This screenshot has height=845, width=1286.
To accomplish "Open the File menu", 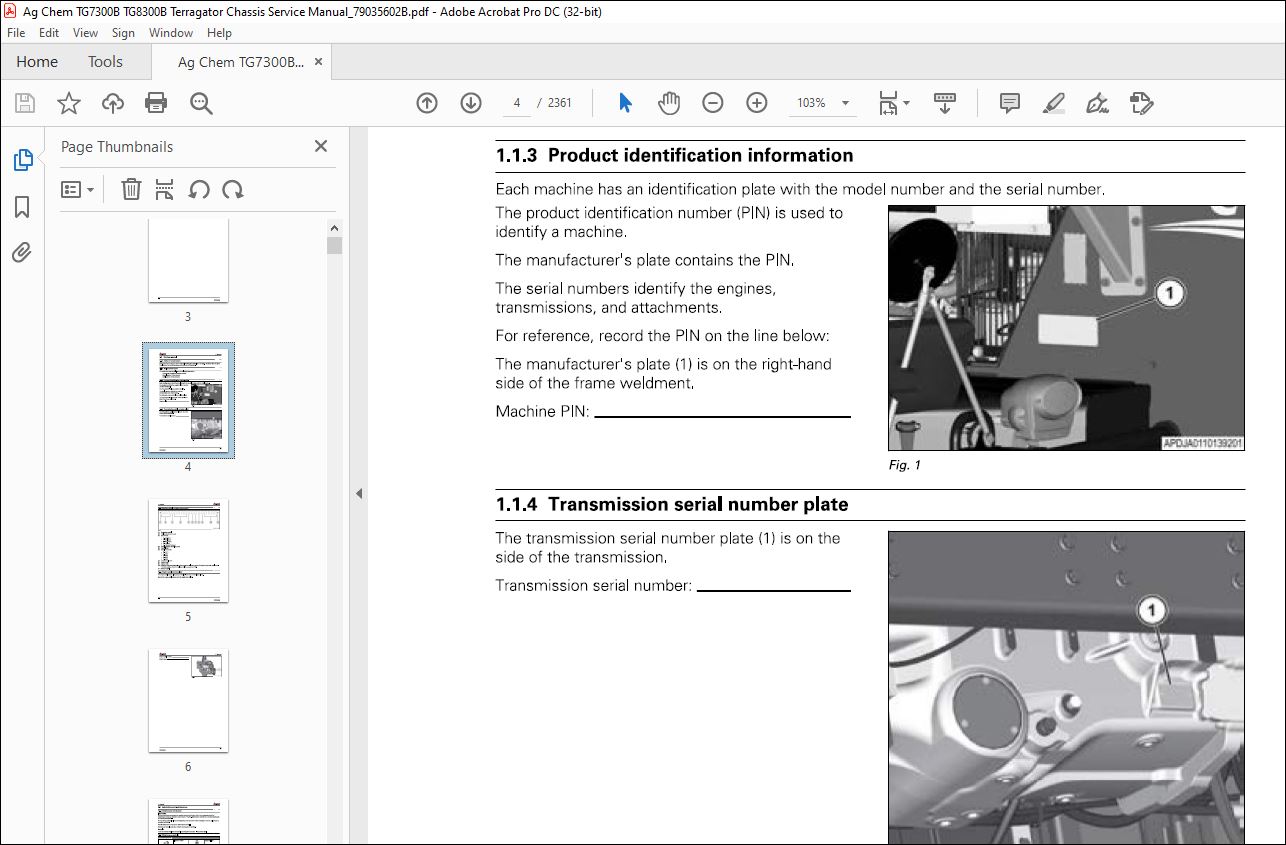I will point(17,33).
